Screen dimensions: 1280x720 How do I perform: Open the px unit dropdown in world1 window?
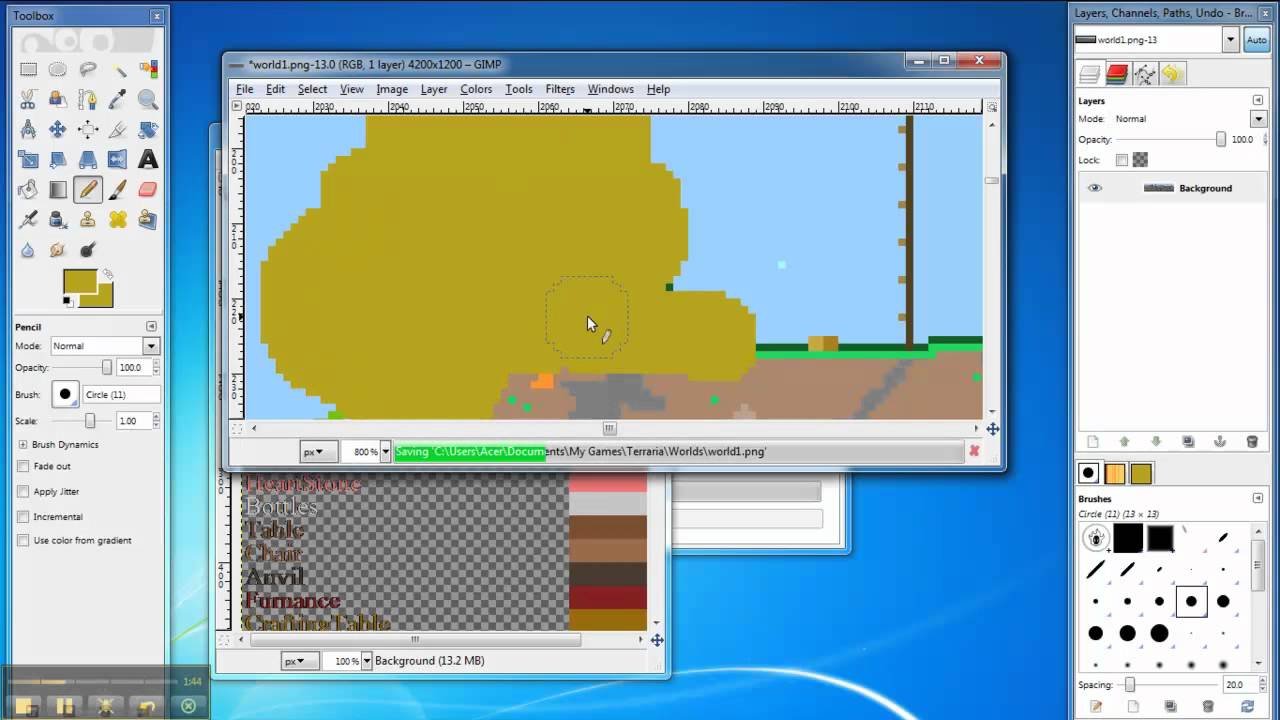(319, 452)
